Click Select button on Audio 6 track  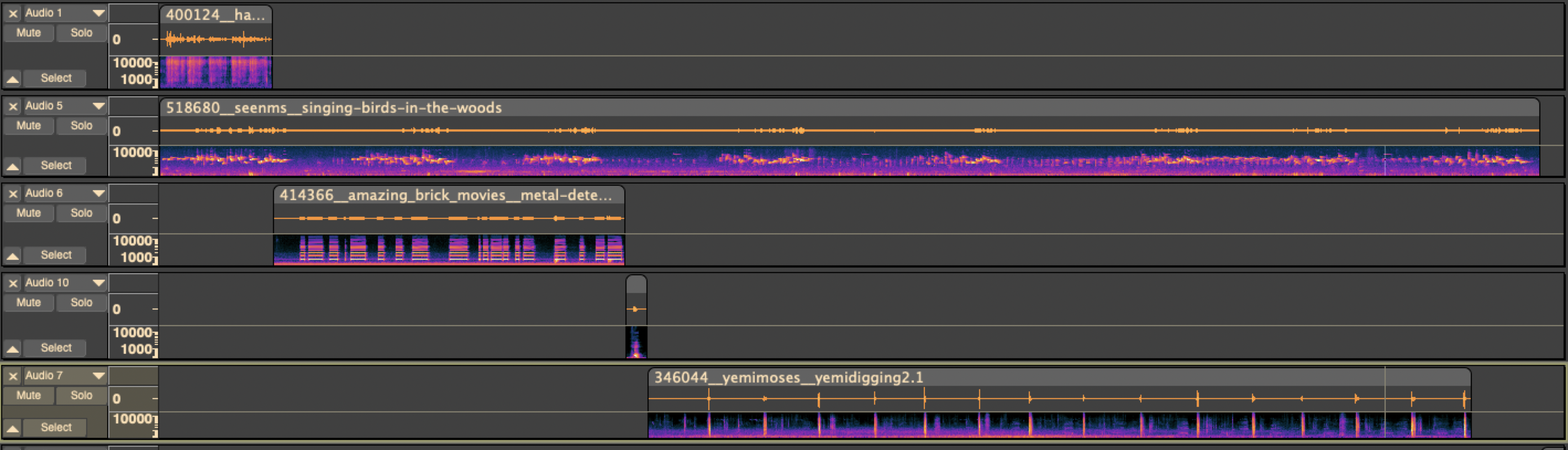pyautogui.click(x=55, y=255)
